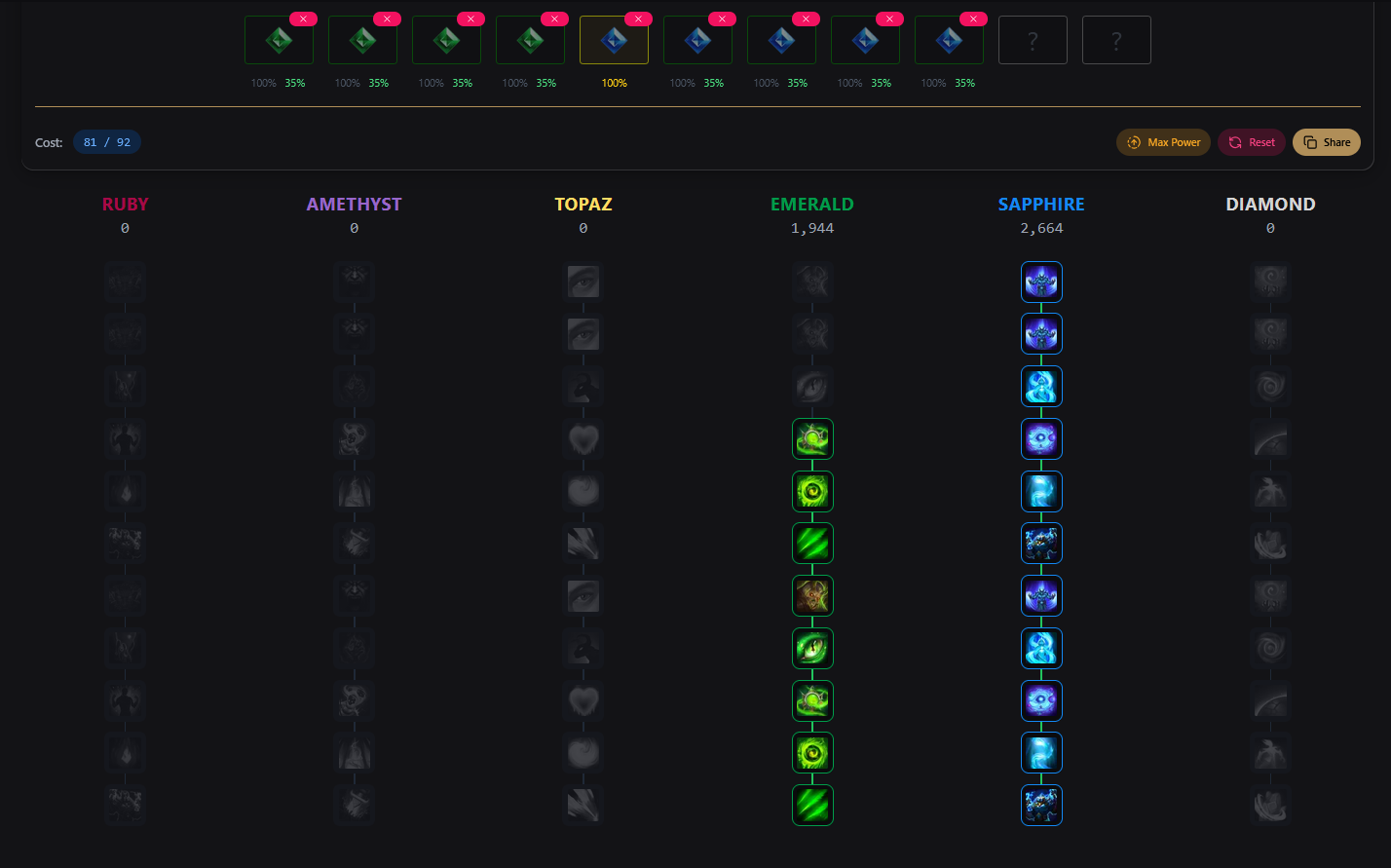Select the yellow-highlighted sapphire gem slot

614,41
